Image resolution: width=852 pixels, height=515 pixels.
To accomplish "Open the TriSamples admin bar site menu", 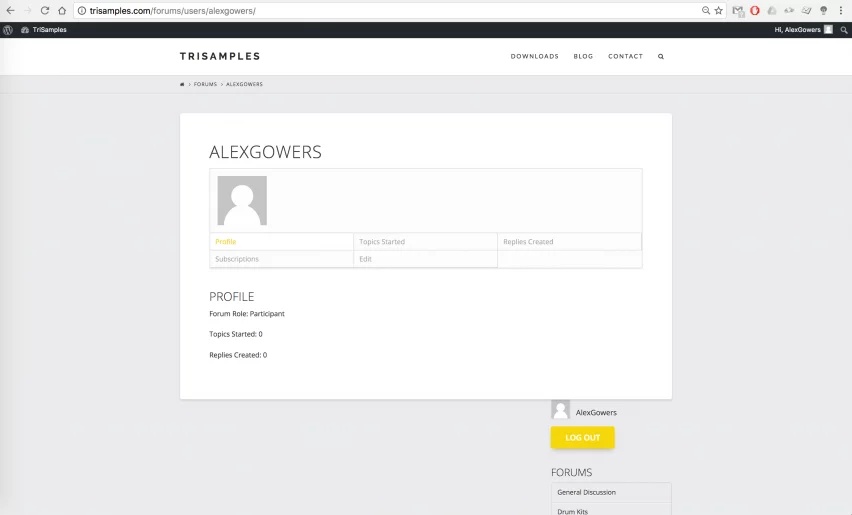I will pyautogui.click(x=44, y=30).
